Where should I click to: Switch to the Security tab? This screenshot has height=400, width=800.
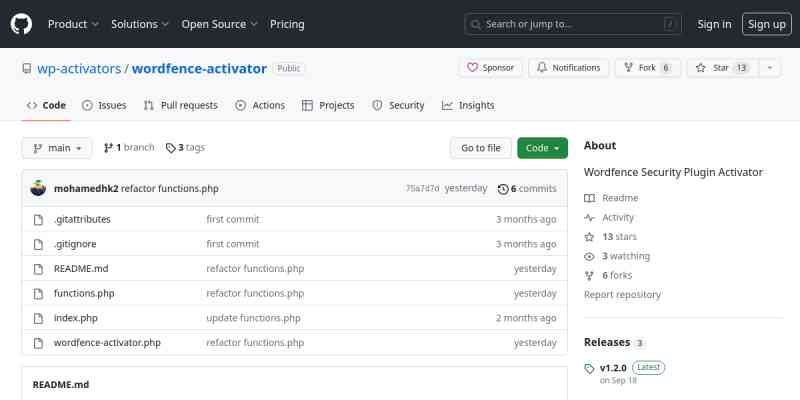398,105
